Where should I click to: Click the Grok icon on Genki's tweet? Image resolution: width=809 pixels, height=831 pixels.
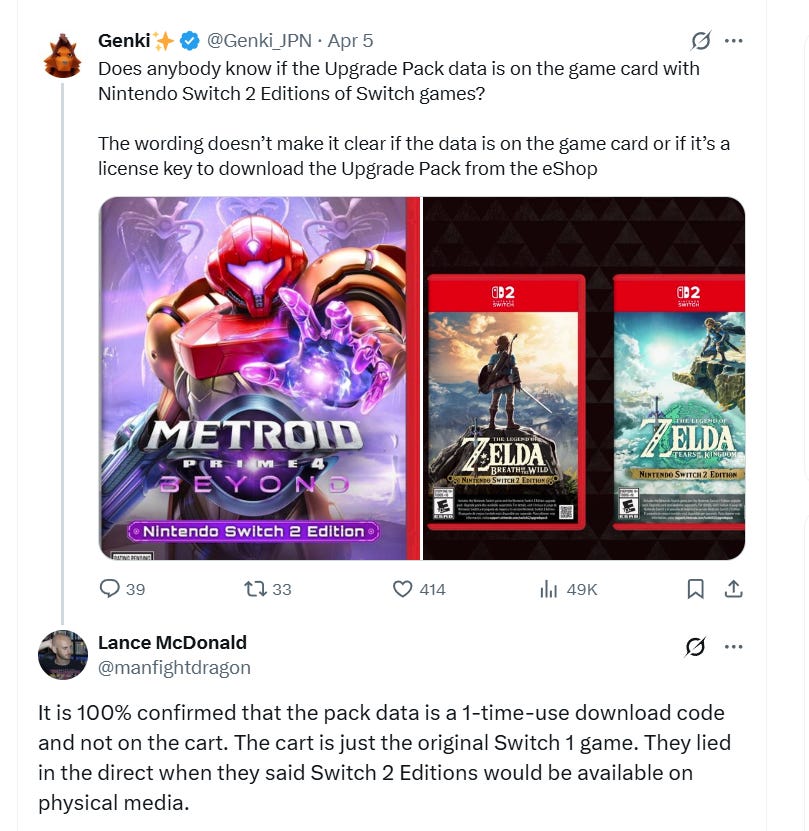pos(700,41)
